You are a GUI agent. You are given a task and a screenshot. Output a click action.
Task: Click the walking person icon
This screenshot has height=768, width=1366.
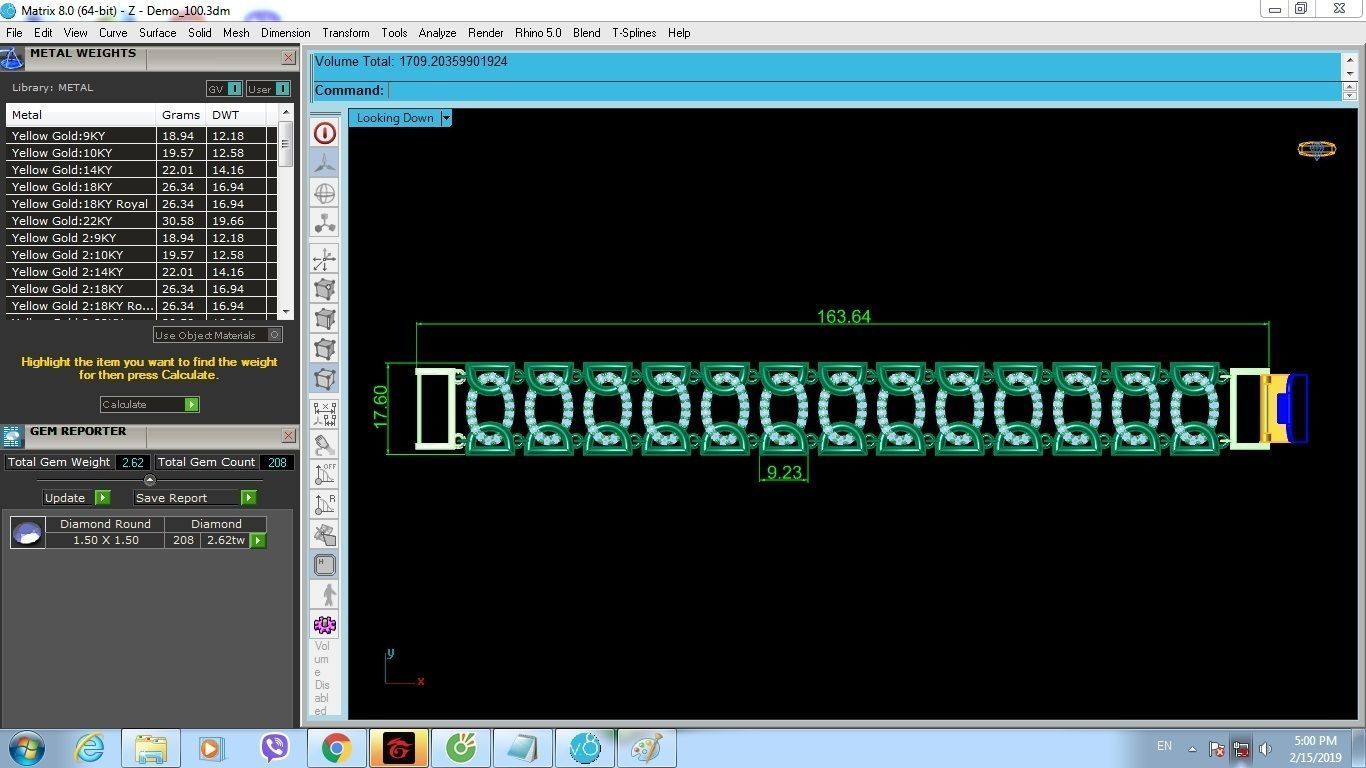[x=325, y=595]
